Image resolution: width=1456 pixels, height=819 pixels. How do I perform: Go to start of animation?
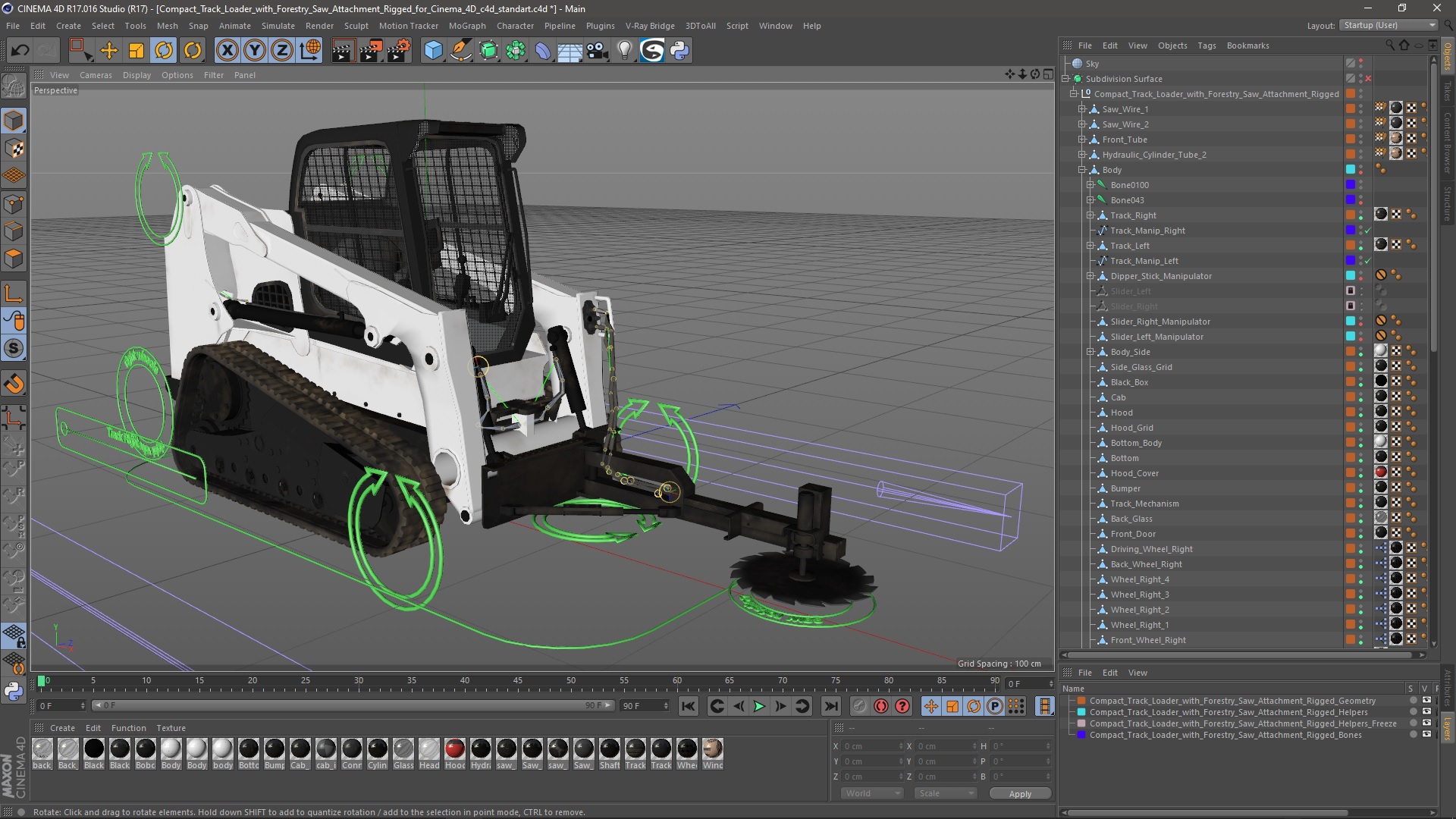click(x=688, y=707)
